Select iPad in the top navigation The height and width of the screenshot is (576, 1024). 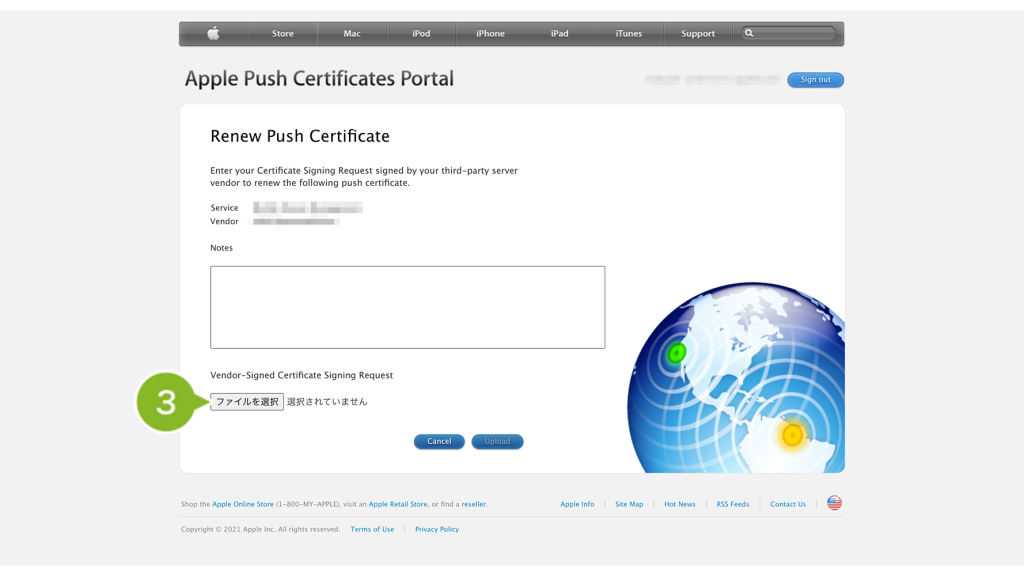(x=559, y=34)
